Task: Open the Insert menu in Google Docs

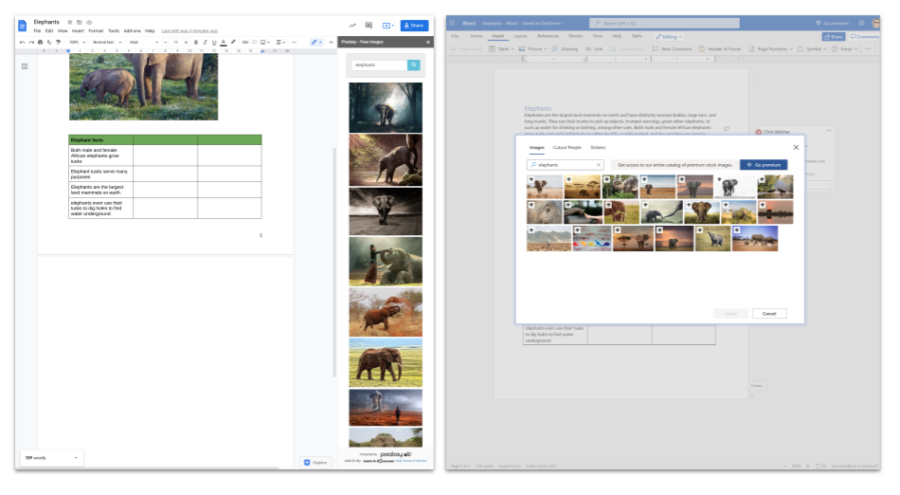Action: pyautogui.click(x=77, y=31)
